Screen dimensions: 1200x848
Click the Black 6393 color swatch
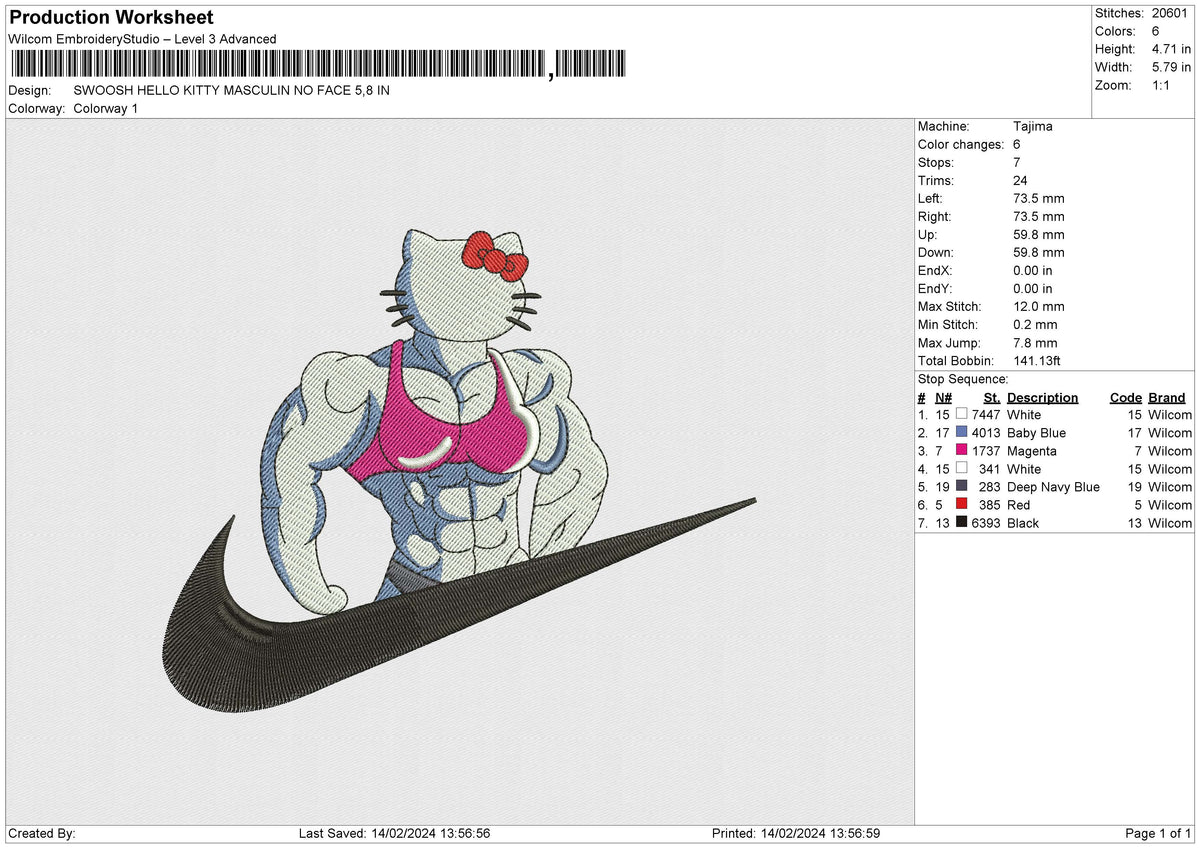coord(962,522)
